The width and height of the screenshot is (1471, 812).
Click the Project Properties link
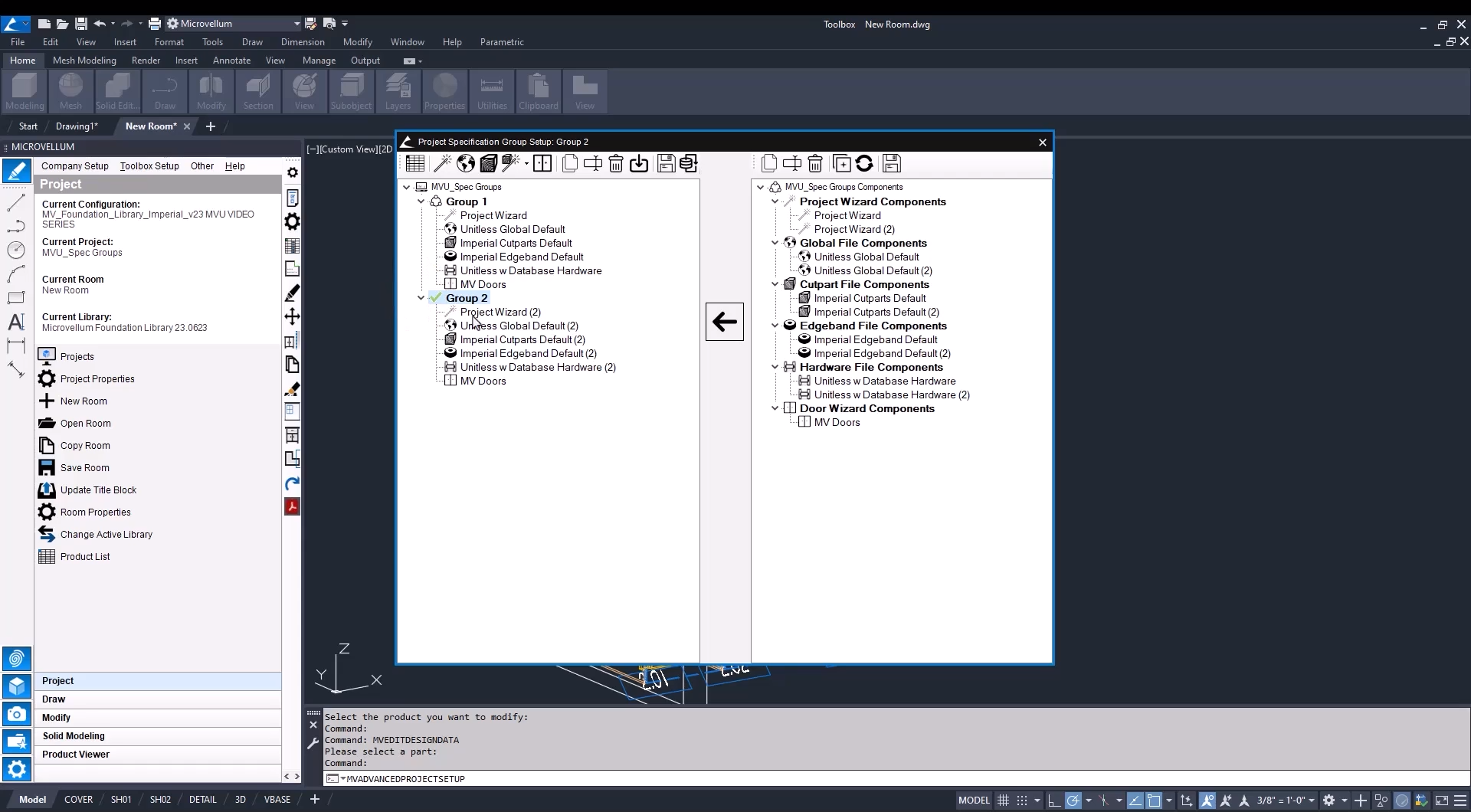click(x=97, y=379)
